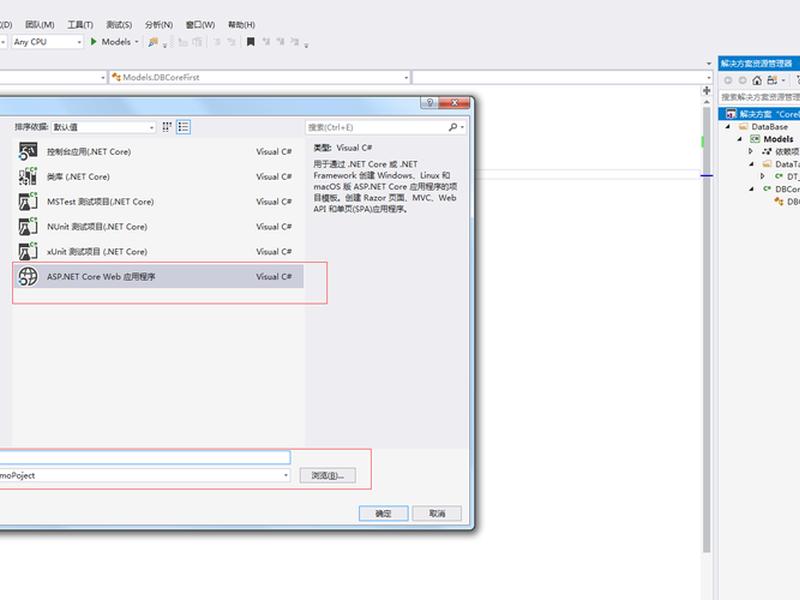Select 'MSTest' test project row text
The width and height of the screenshot is (800, 600).
[100, 202]
